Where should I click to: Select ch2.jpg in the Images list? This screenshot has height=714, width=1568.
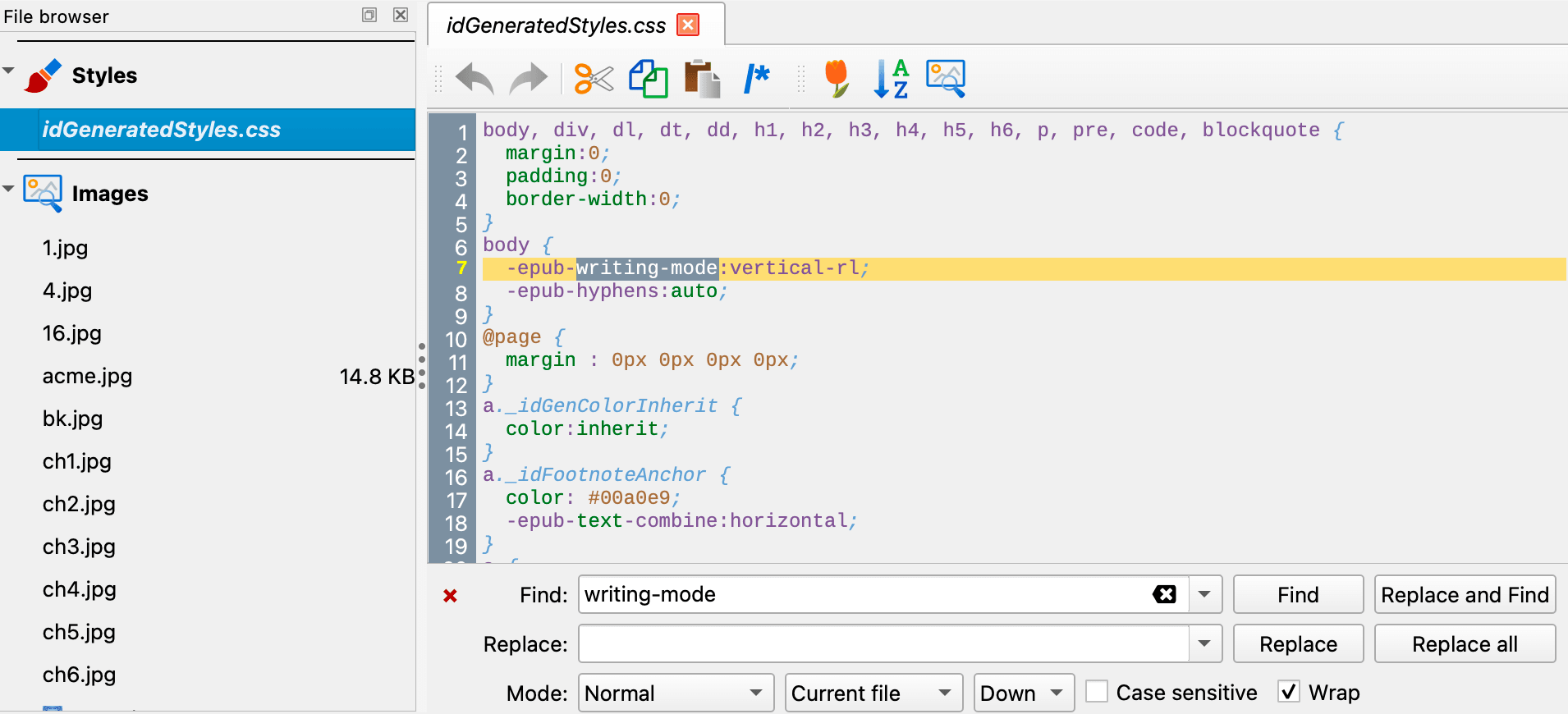pos(79,504)
